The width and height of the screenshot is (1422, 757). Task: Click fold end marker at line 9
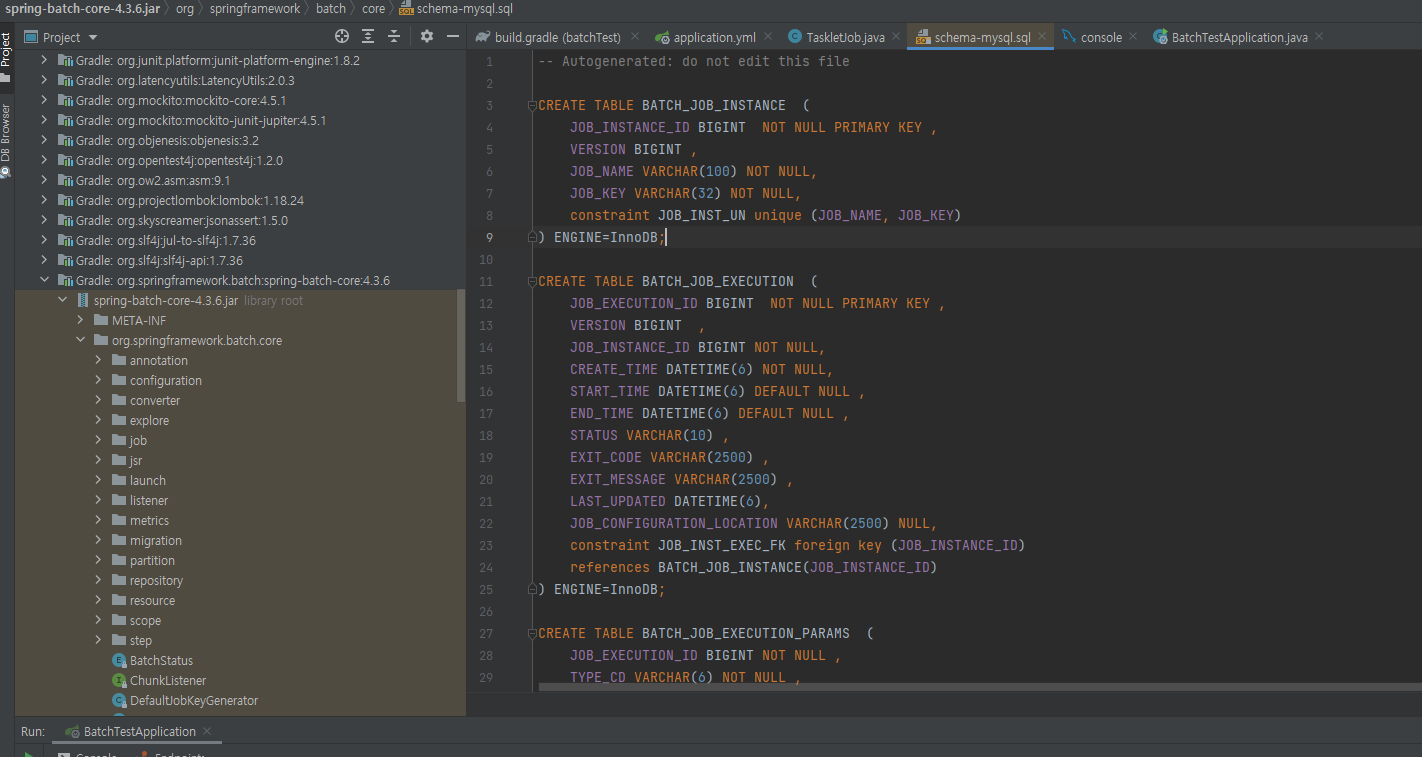point(531,237)
